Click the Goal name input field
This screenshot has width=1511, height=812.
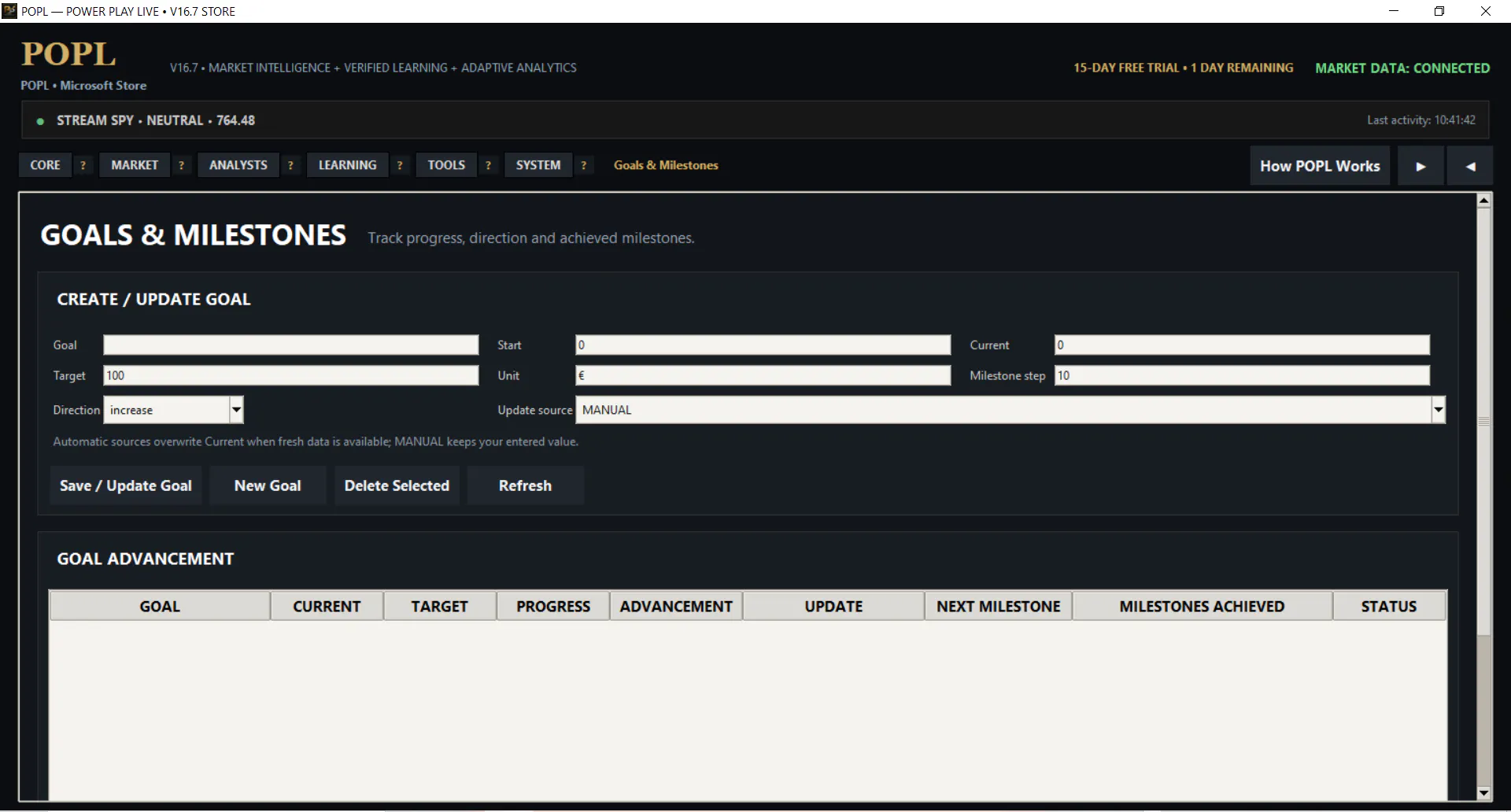point(291,345)
